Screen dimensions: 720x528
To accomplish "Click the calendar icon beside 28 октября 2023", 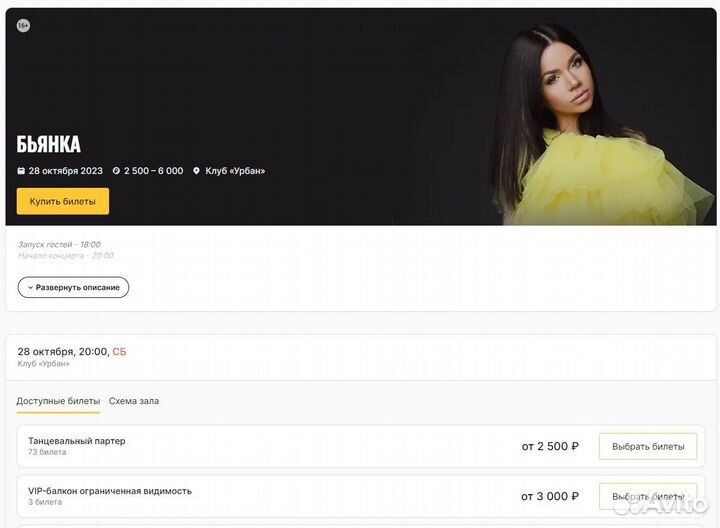I will 21,171.
